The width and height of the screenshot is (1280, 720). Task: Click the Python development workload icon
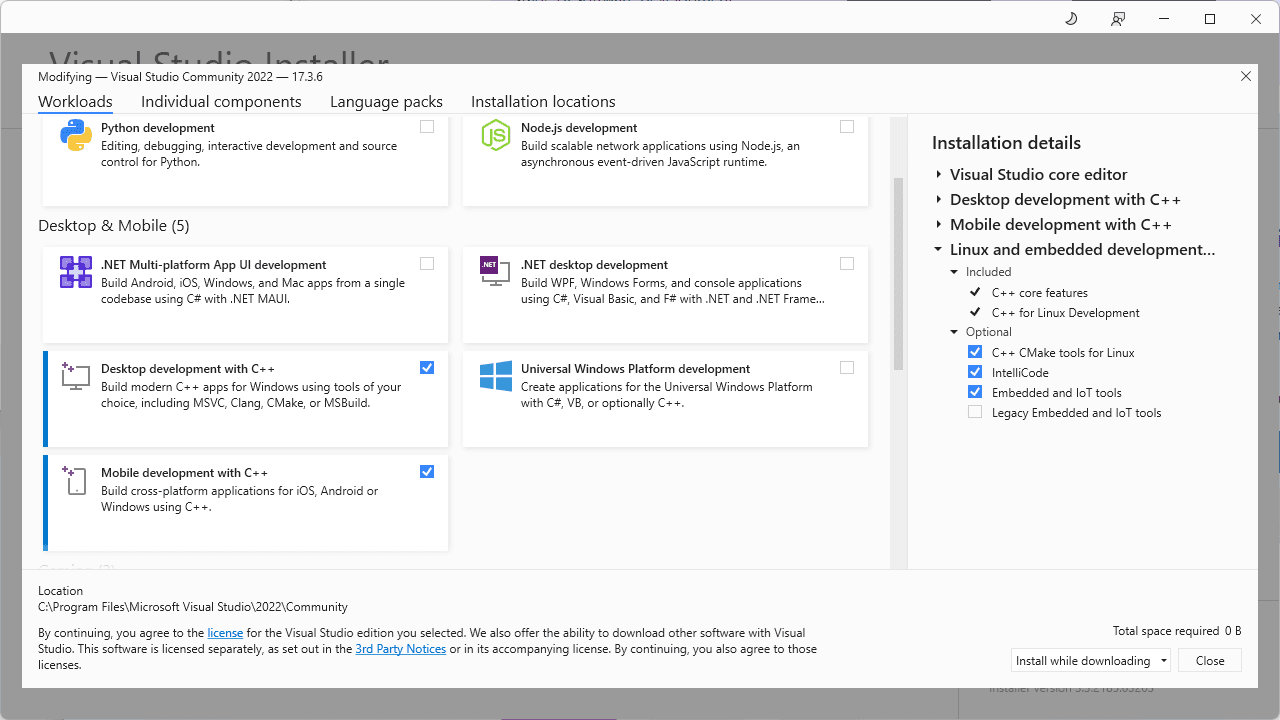pyautogui.click(x=76, y=135)
